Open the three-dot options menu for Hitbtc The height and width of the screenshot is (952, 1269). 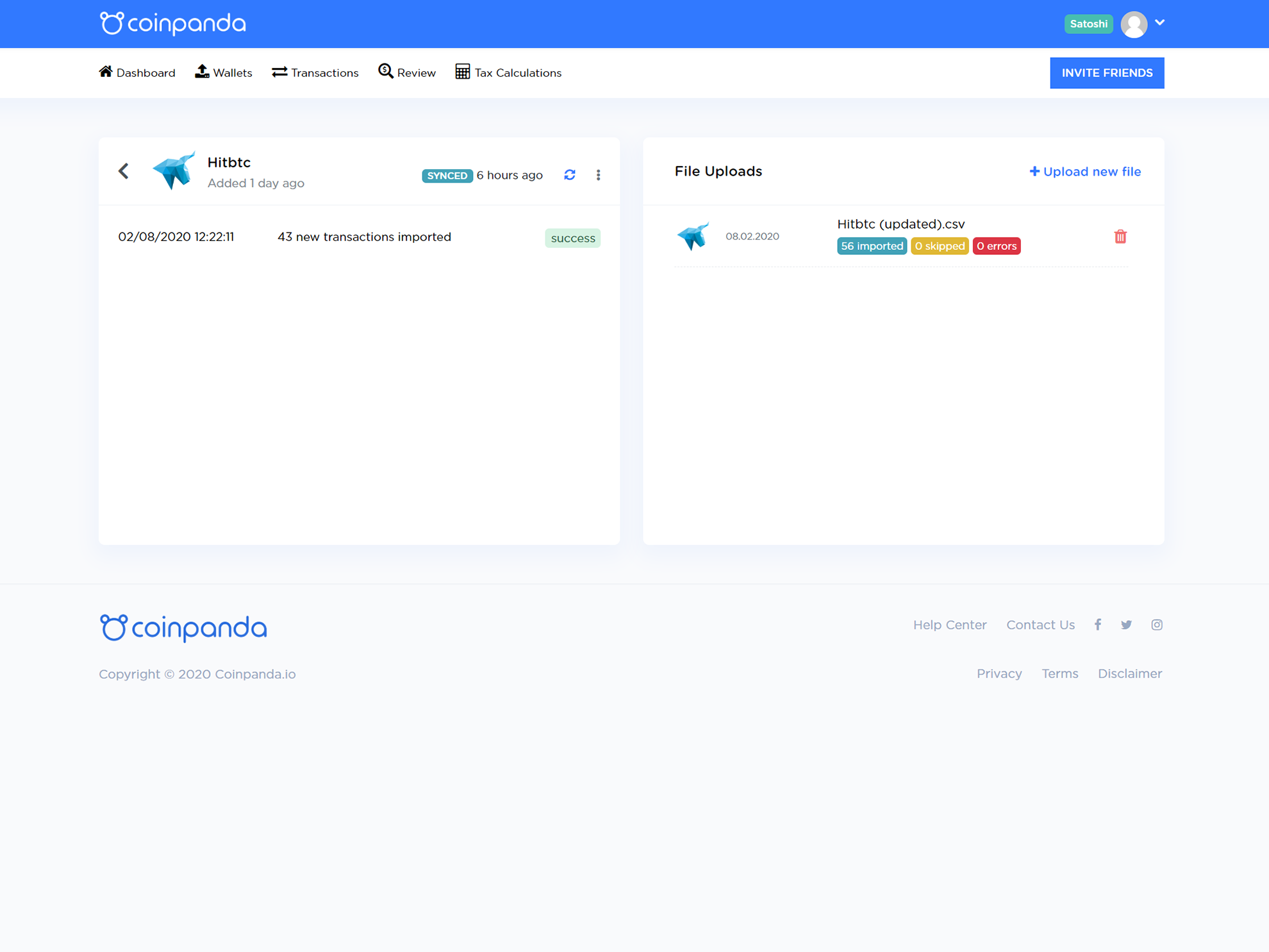(598, 175)
